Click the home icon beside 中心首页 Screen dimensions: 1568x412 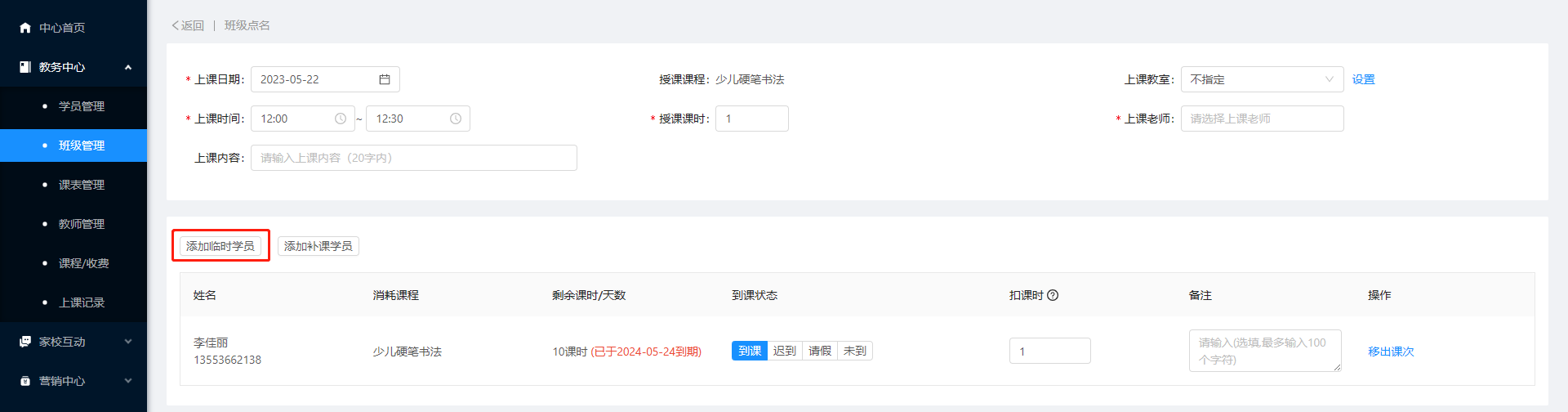tap(25, 28)
